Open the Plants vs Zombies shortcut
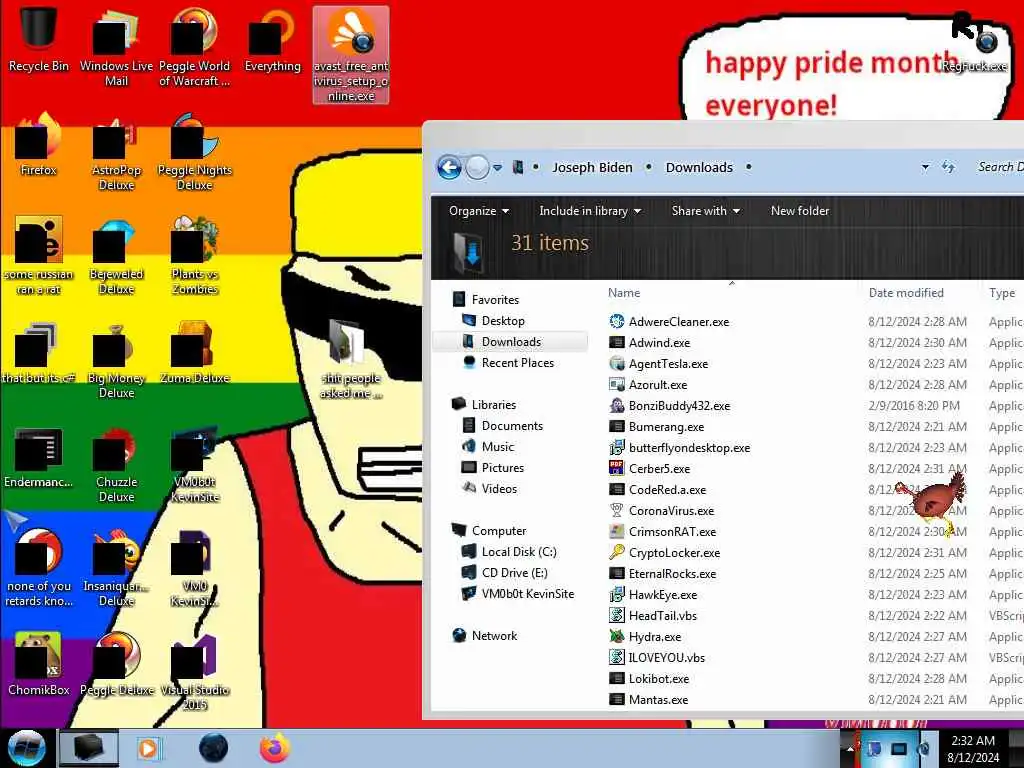The image size is (1024, 768). point(195,256)
